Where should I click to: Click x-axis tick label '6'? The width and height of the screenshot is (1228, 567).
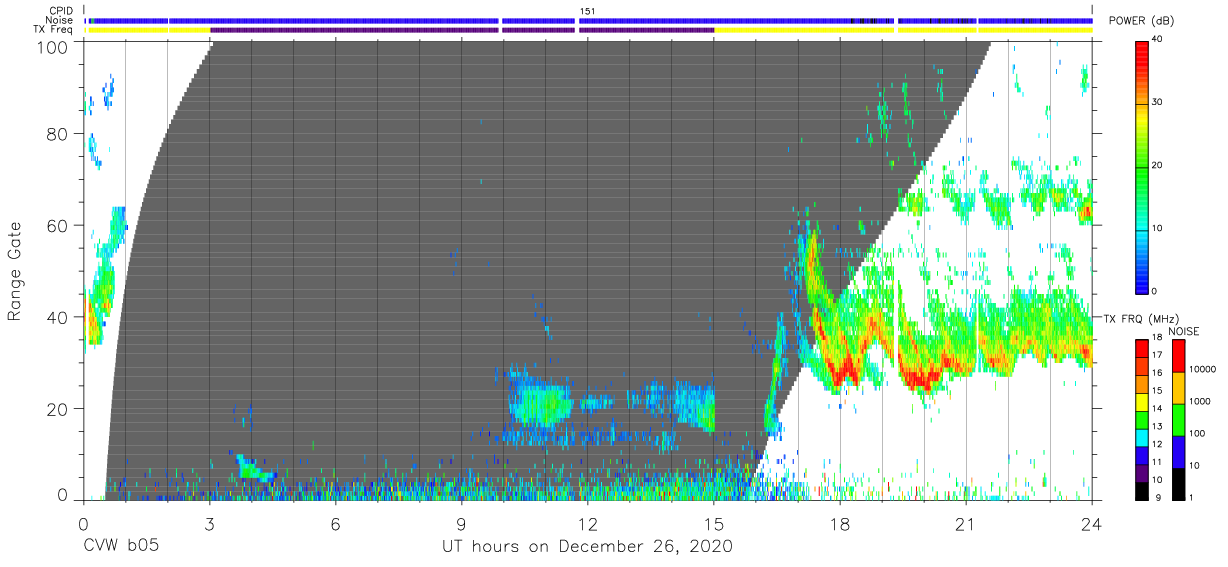point(335,523)
